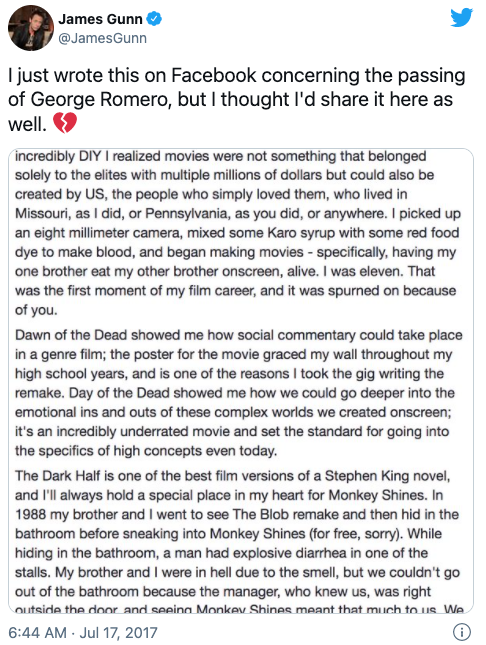Click the broken heart emoji
The width and height of the screenshot is (486, 645).
tap(65, 123)
